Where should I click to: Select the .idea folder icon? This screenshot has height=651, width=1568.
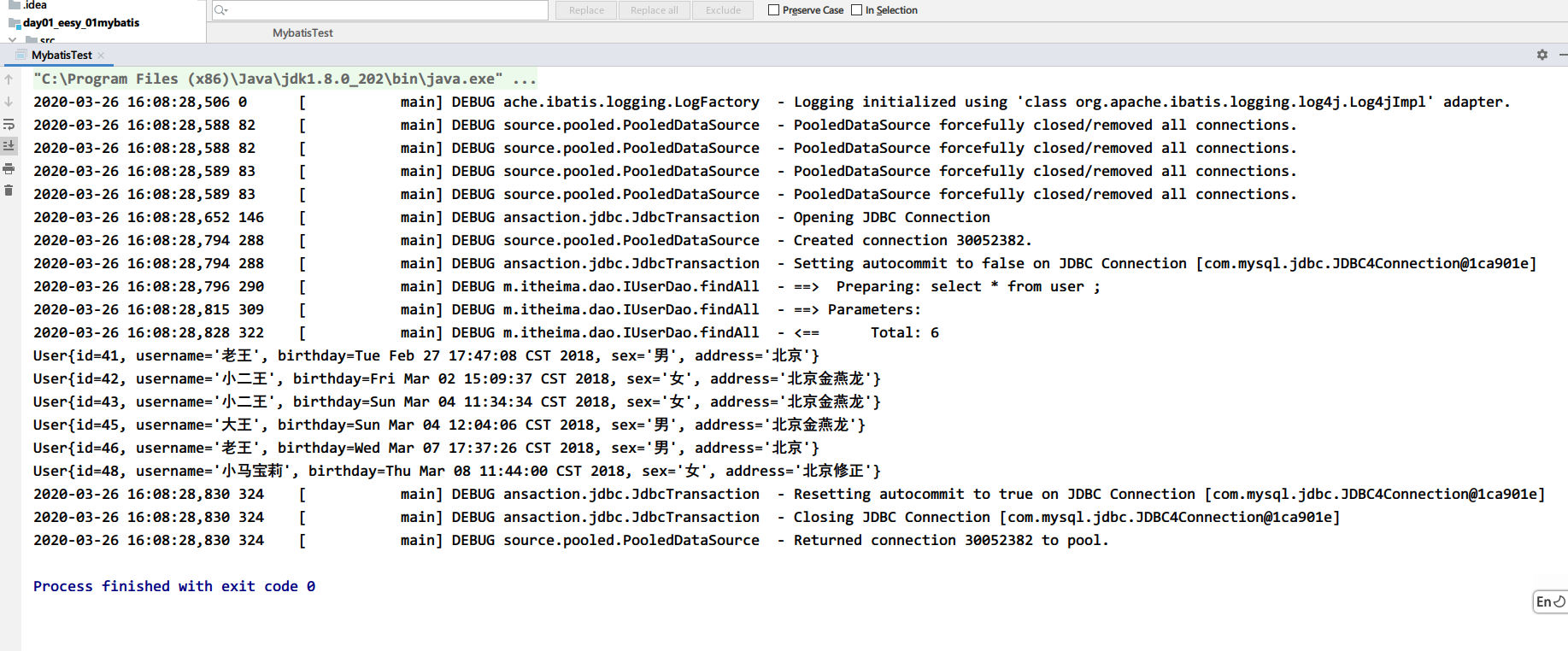tap(15, 4)
